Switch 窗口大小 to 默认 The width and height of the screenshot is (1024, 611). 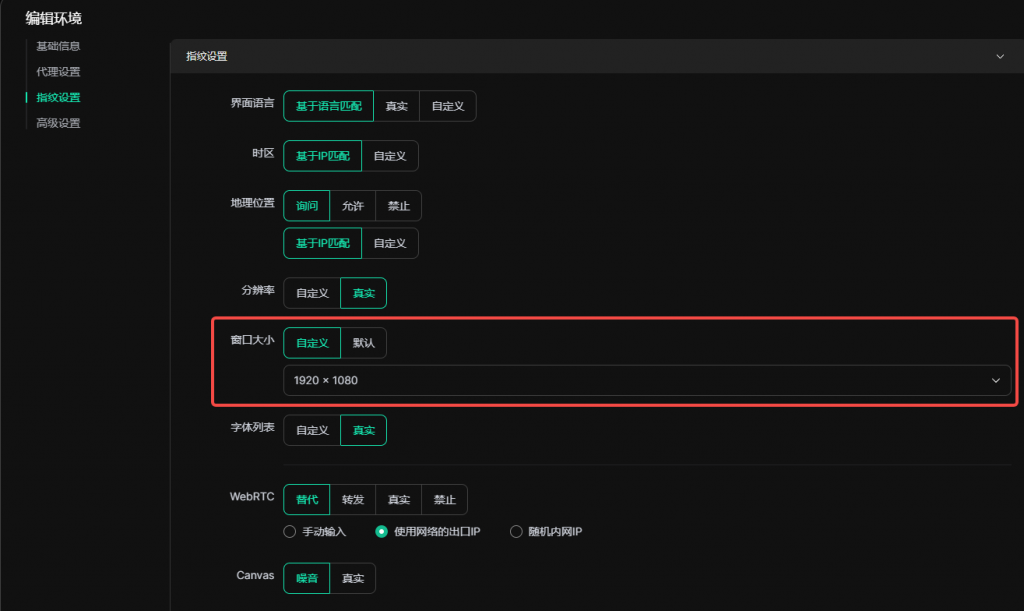(x=363, y=343)
